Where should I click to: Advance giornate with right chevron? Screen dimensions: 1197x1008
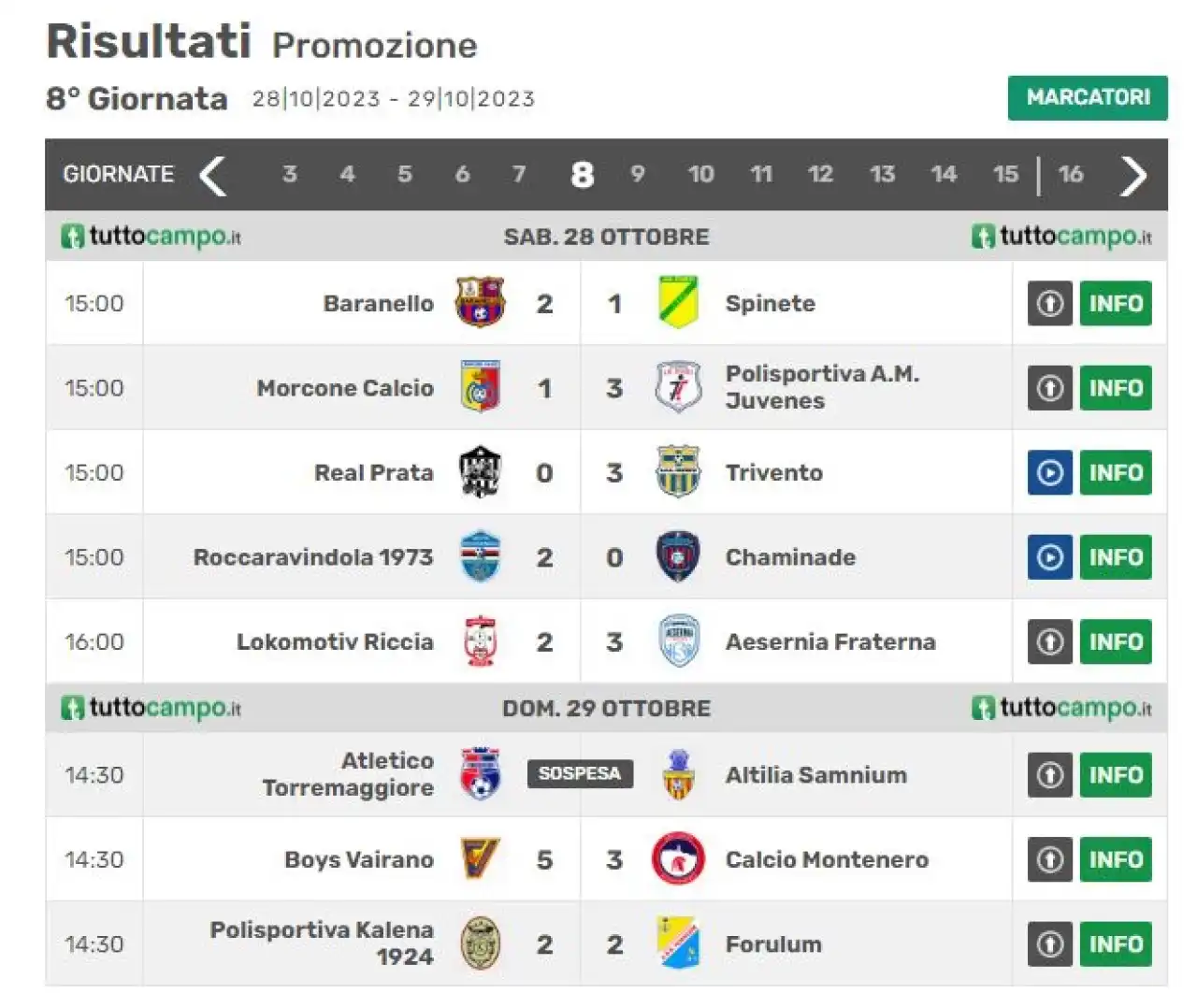coord(1133,175)
